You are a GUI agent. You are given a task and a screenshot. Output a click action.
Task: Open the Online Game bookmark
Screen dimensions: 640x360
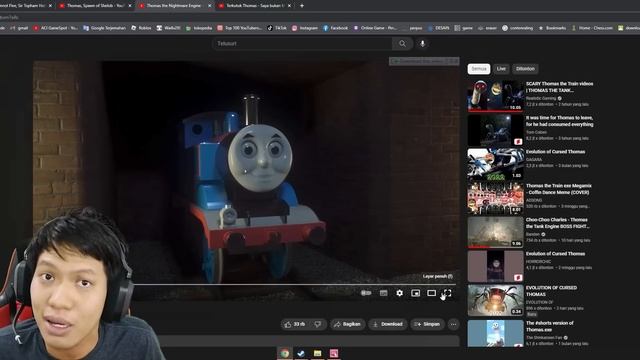click(x=375, y=28)
